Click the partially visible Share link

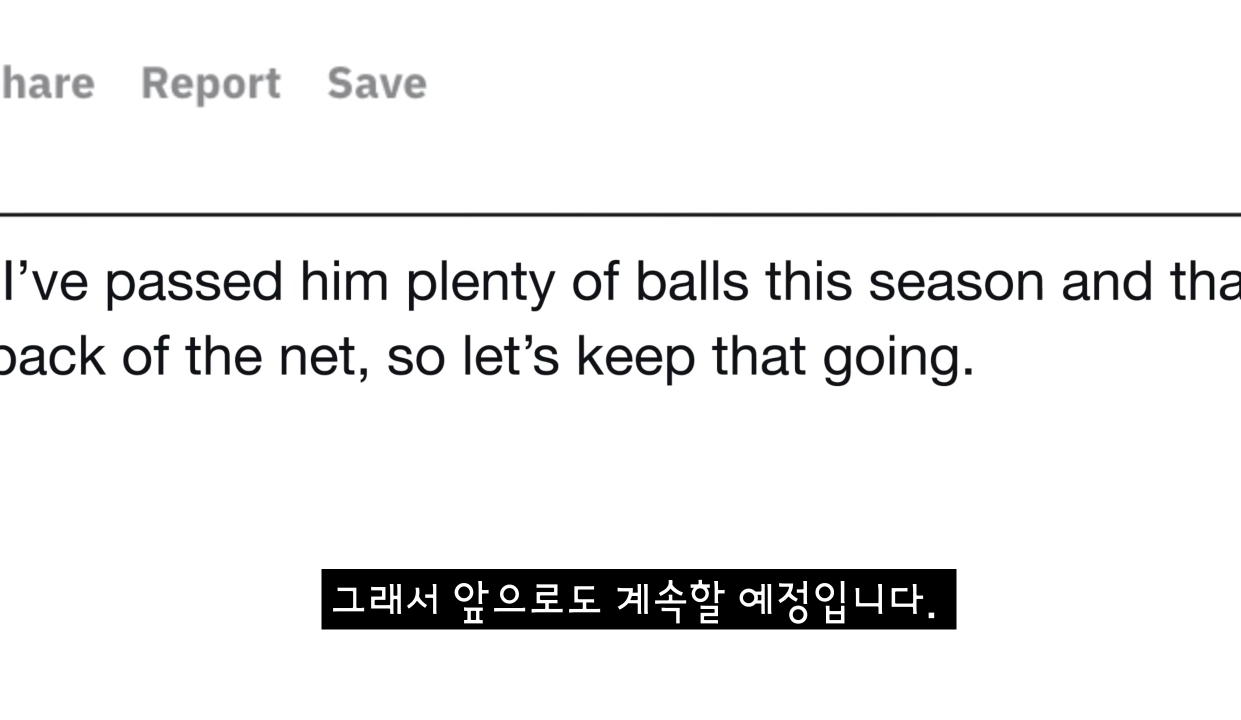coord(47,83)
